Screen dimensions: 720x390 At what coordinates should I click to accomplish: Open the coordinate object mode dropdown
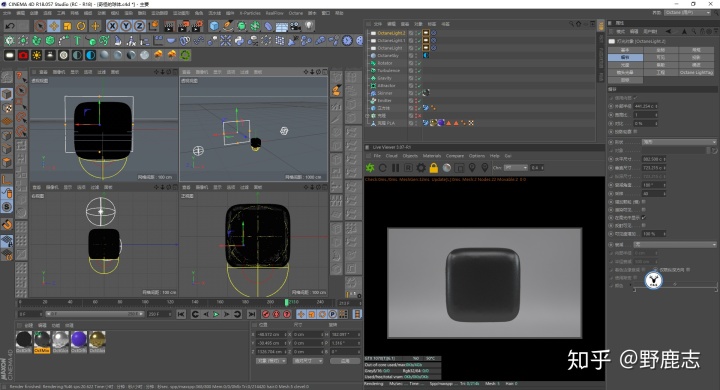[x=271, y=361]
